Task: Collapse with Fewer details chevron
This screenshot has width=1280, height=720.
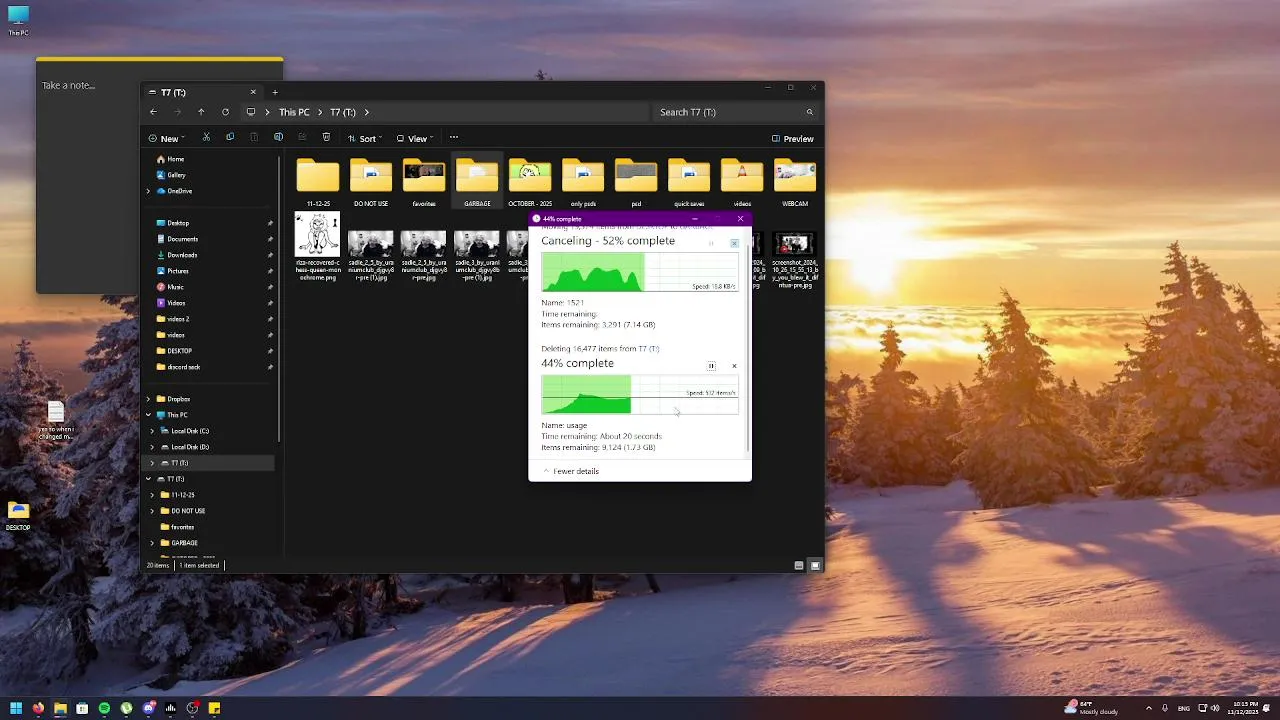Action: [x=547, y=471]
